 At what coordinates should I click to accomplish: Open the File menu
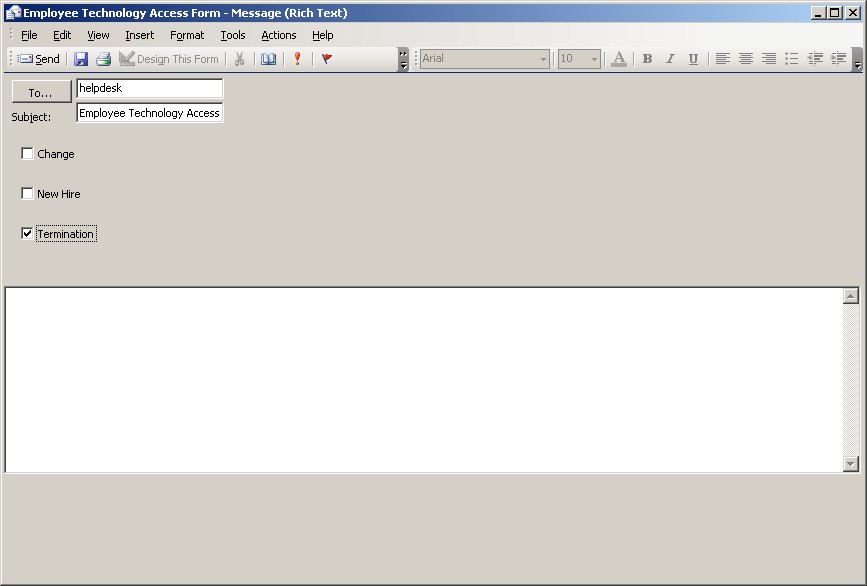pyautogui.click(x=29, y=35)
